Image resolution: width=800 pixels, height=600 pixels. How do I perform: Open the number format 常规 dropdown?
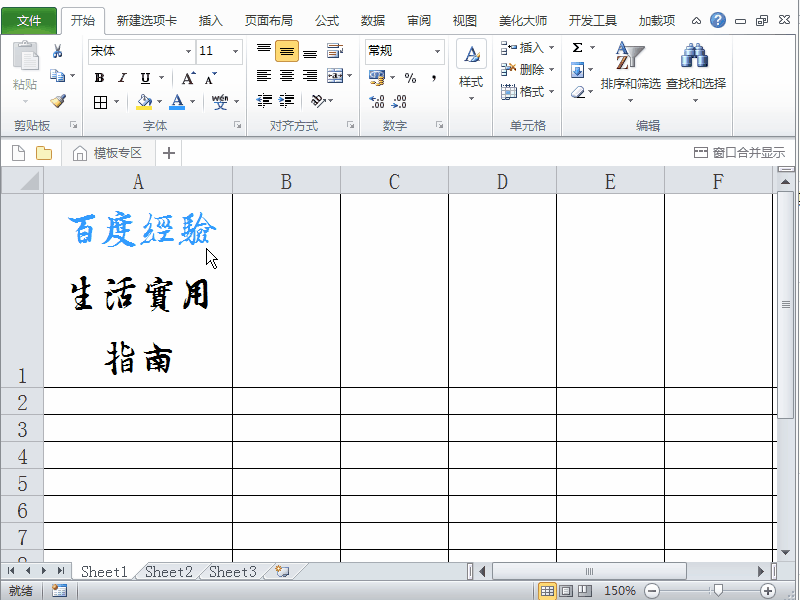point(437,51)
